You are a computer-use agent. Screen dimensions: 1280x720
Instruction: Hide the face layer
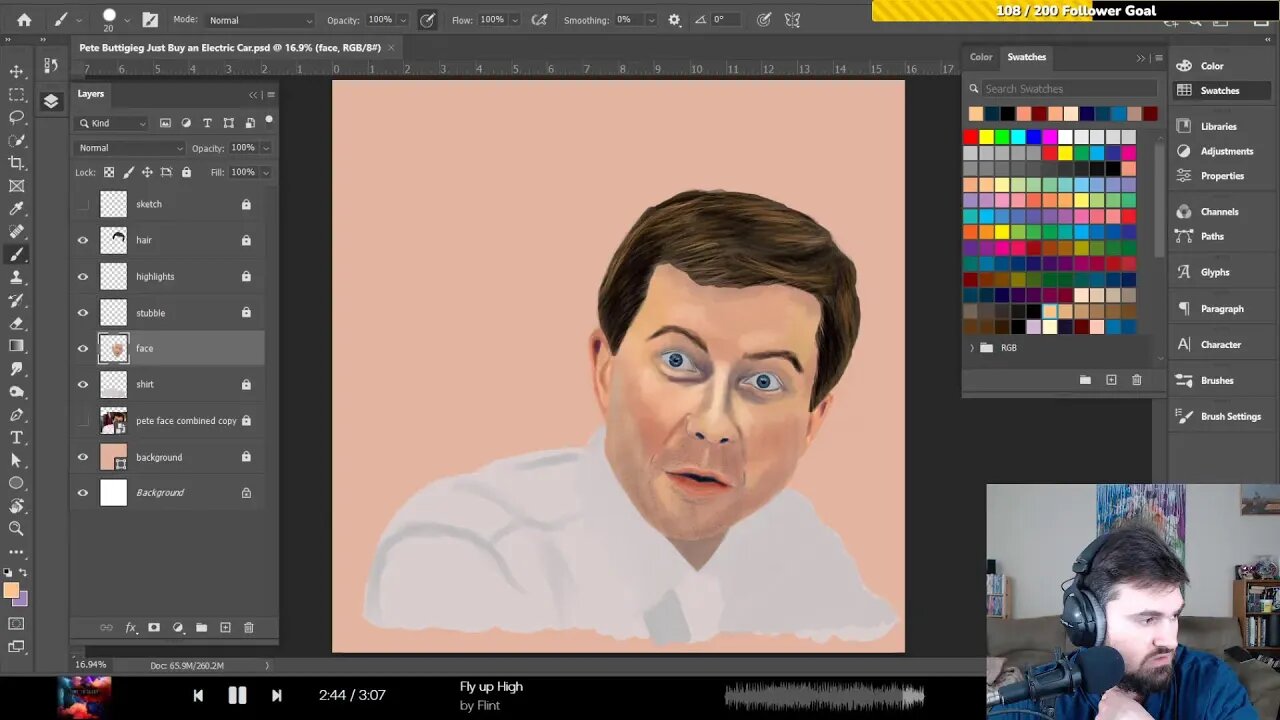(83, 349)
